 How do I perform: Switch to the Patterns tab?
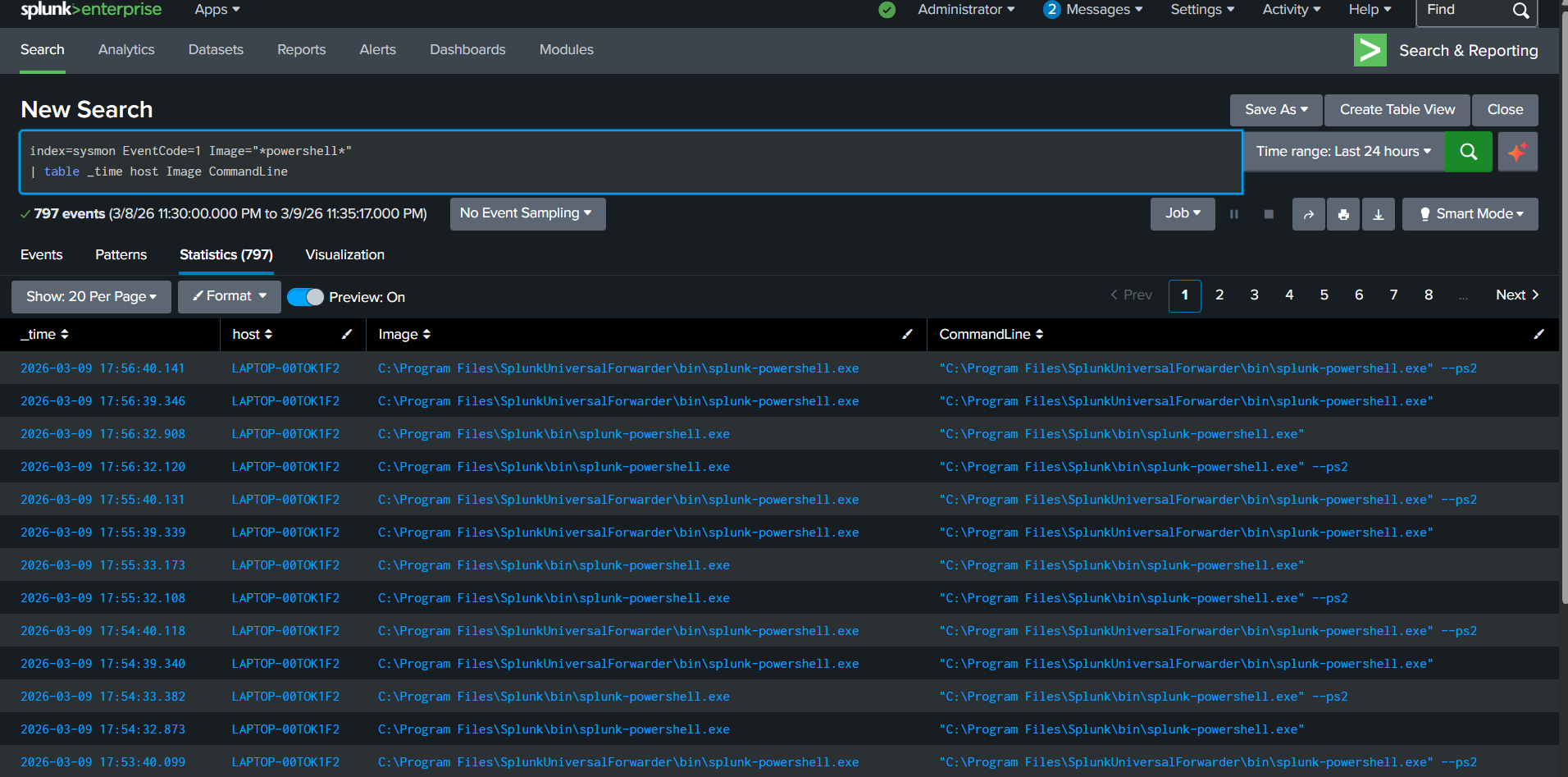point(121,254)
